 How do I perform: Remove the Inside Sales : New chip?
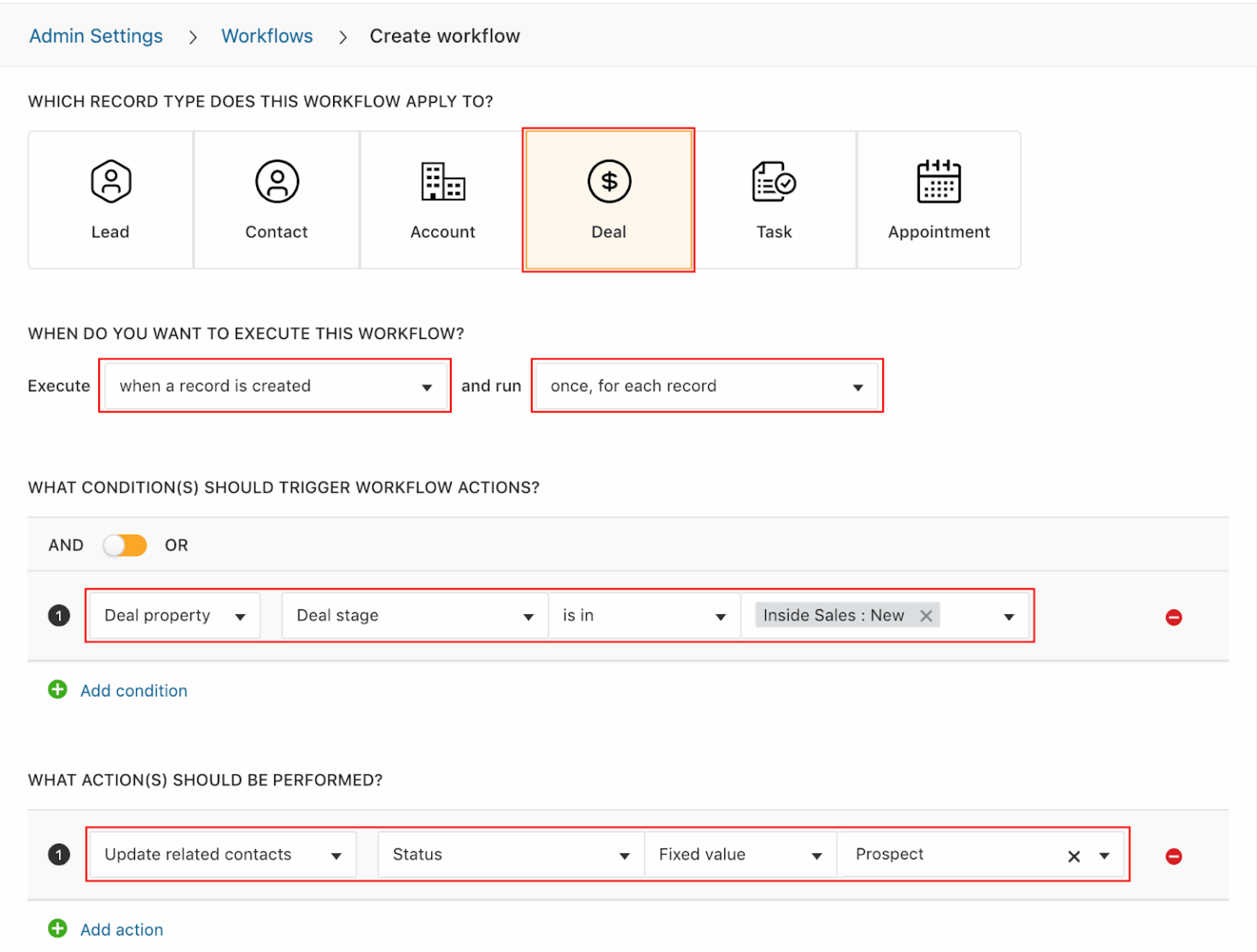click(926, 615)
